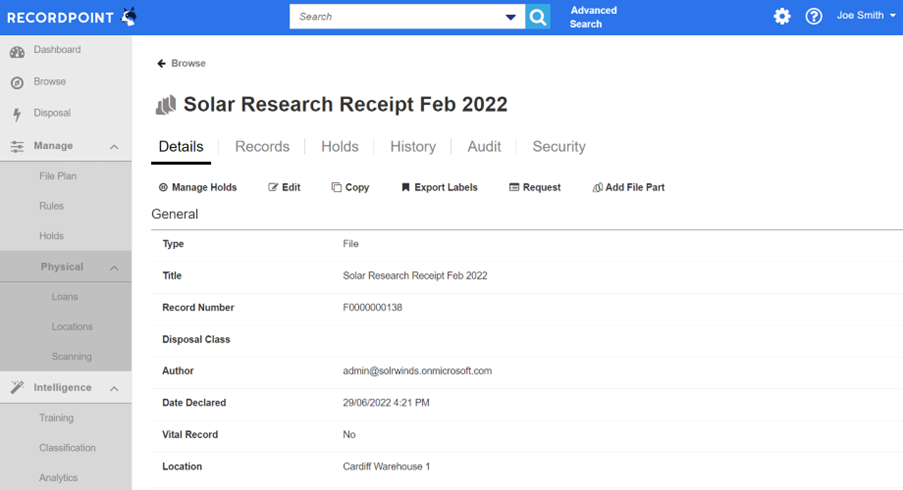
Task: Click the record number F0000000138
Action: tap(373, 307)
